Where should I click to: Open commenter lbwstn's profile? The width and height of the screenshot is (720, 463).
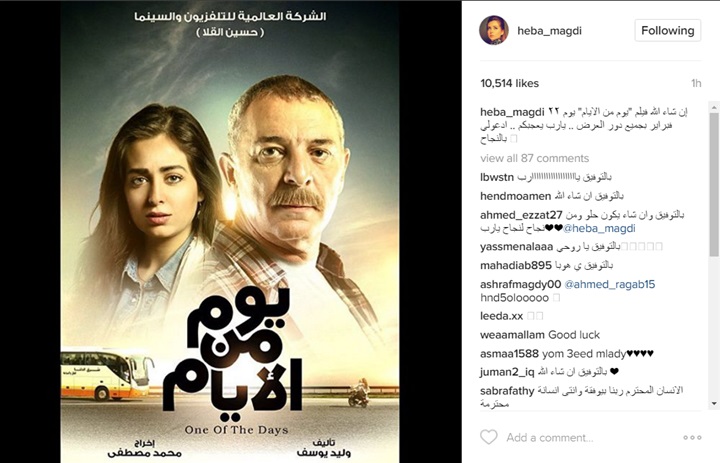[497, 177]
